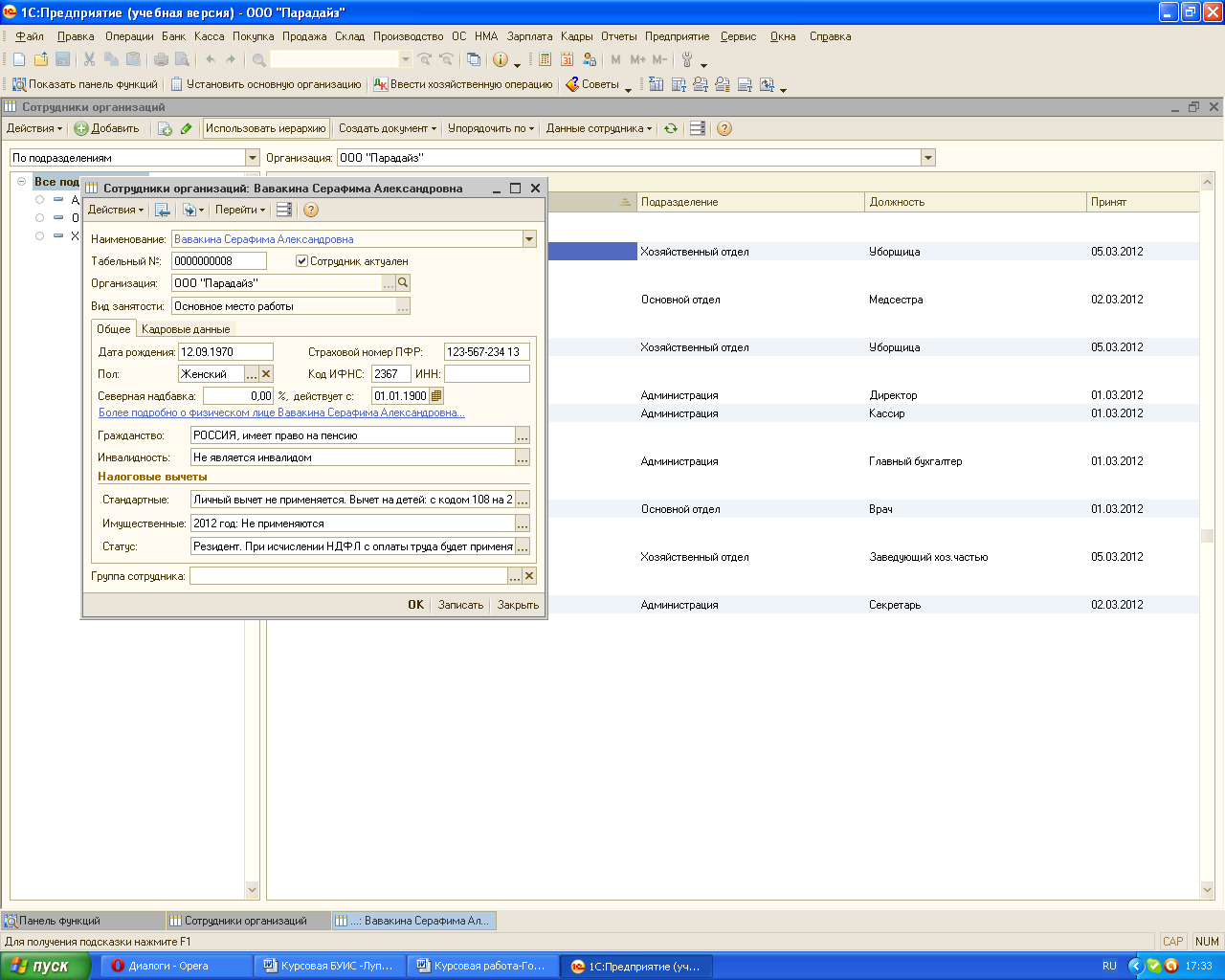The width and height of the screenshot is (1225, 980).
Task: Open Более подробно о физическом лице link
Action: (281, 413)
